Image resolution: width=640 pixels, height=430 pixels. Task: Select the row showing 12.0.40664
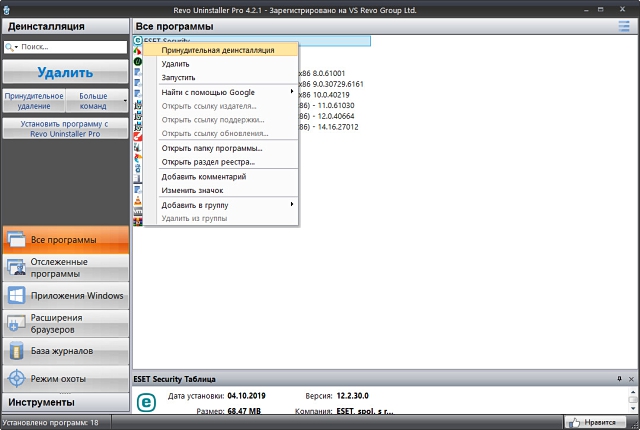[327, 116]
